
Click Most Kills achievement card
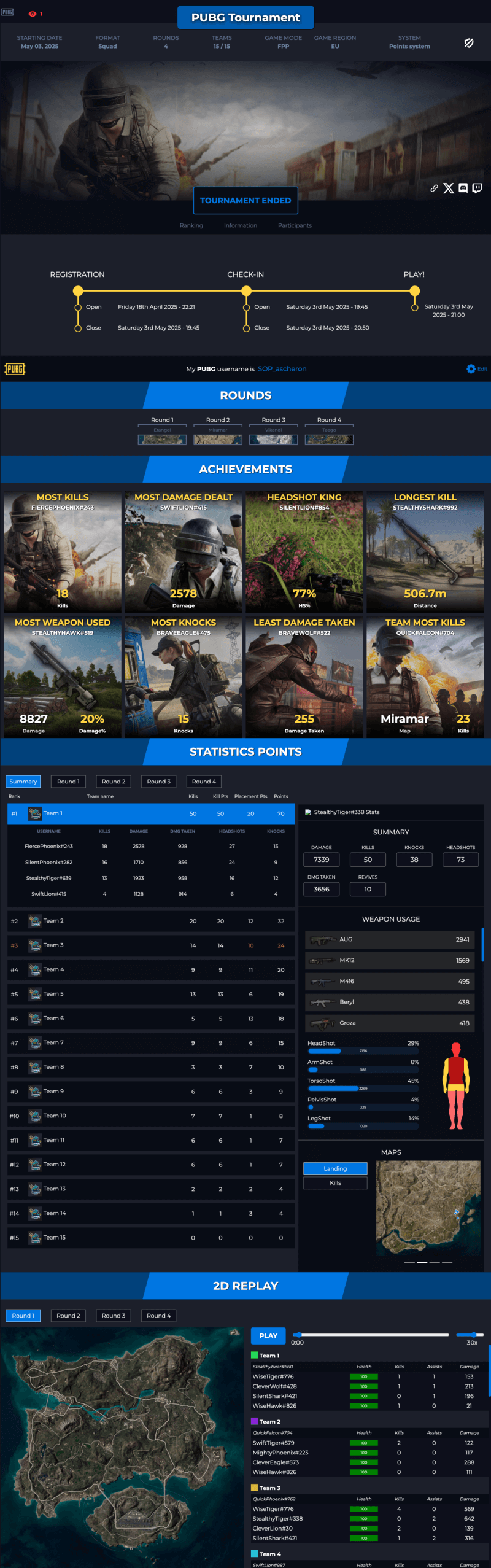pos(63,551)
